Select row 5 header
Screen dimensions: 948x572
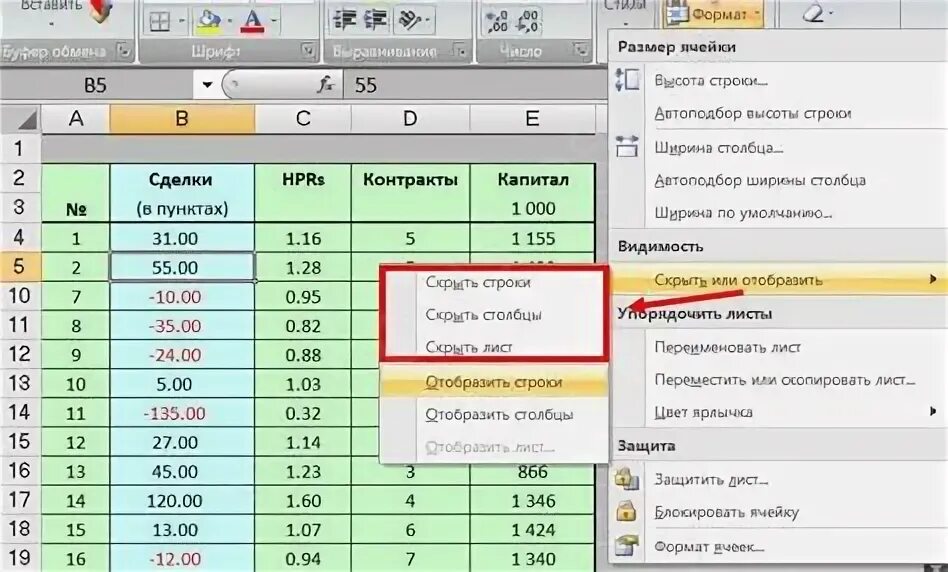point(20,267)
